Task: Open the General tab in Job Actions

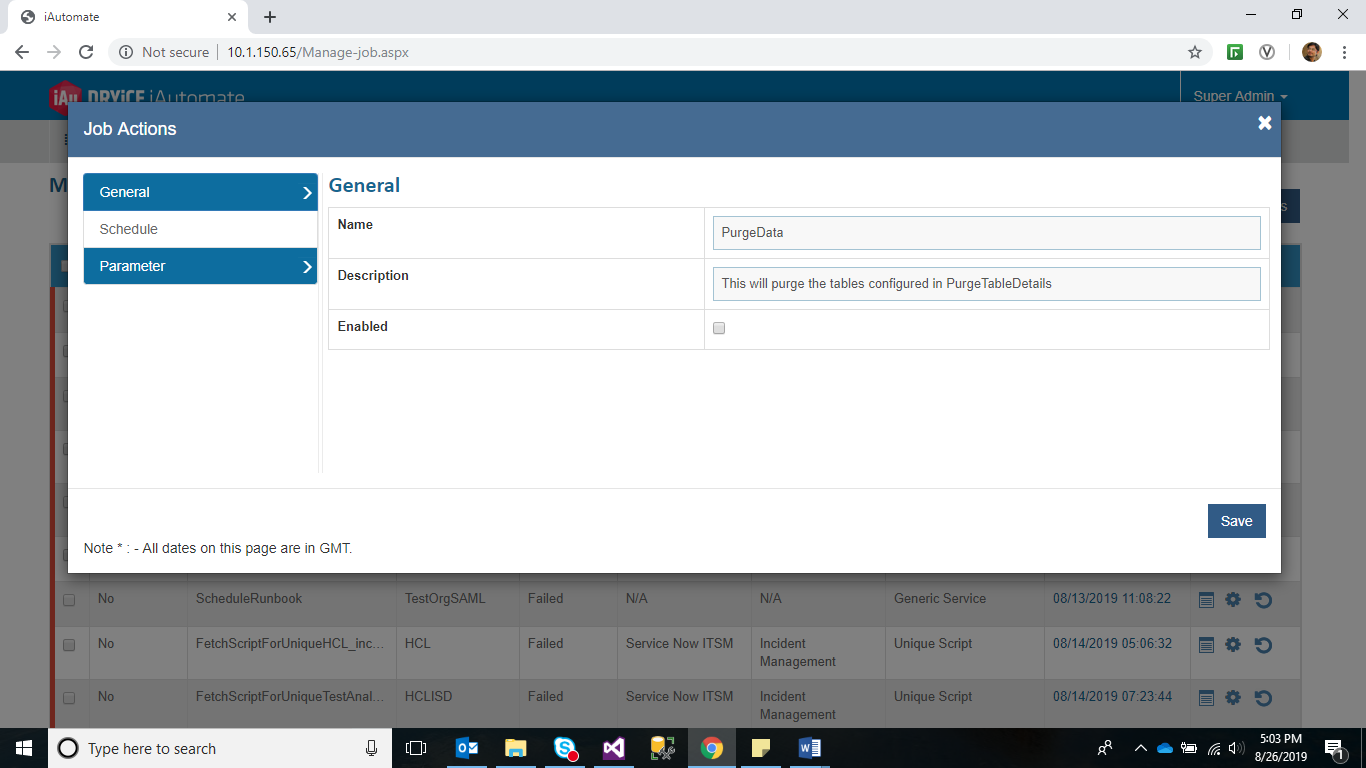Action: point(200,192)
